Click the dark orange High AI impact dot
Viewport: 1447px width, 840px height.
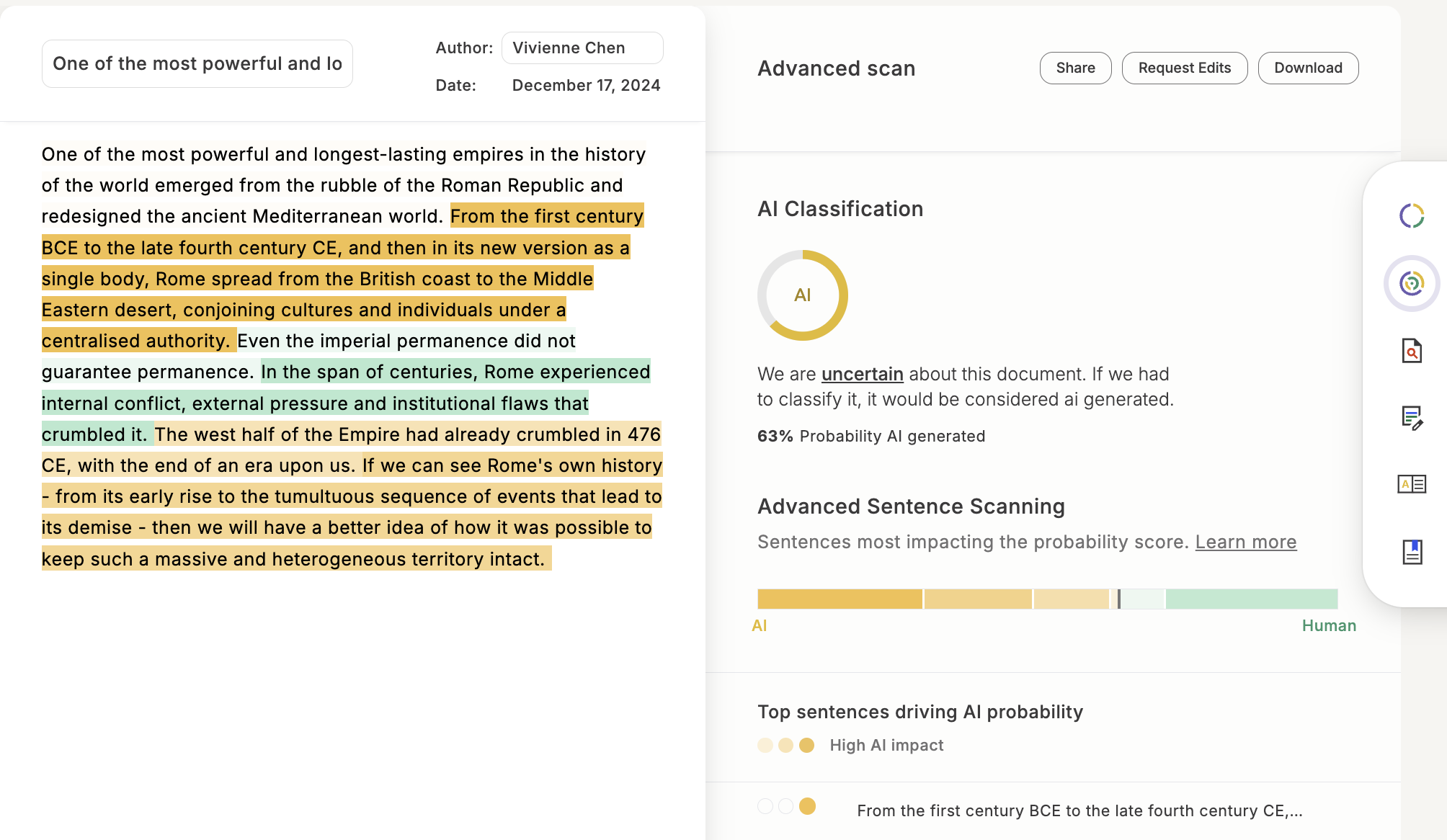[807, 745]
